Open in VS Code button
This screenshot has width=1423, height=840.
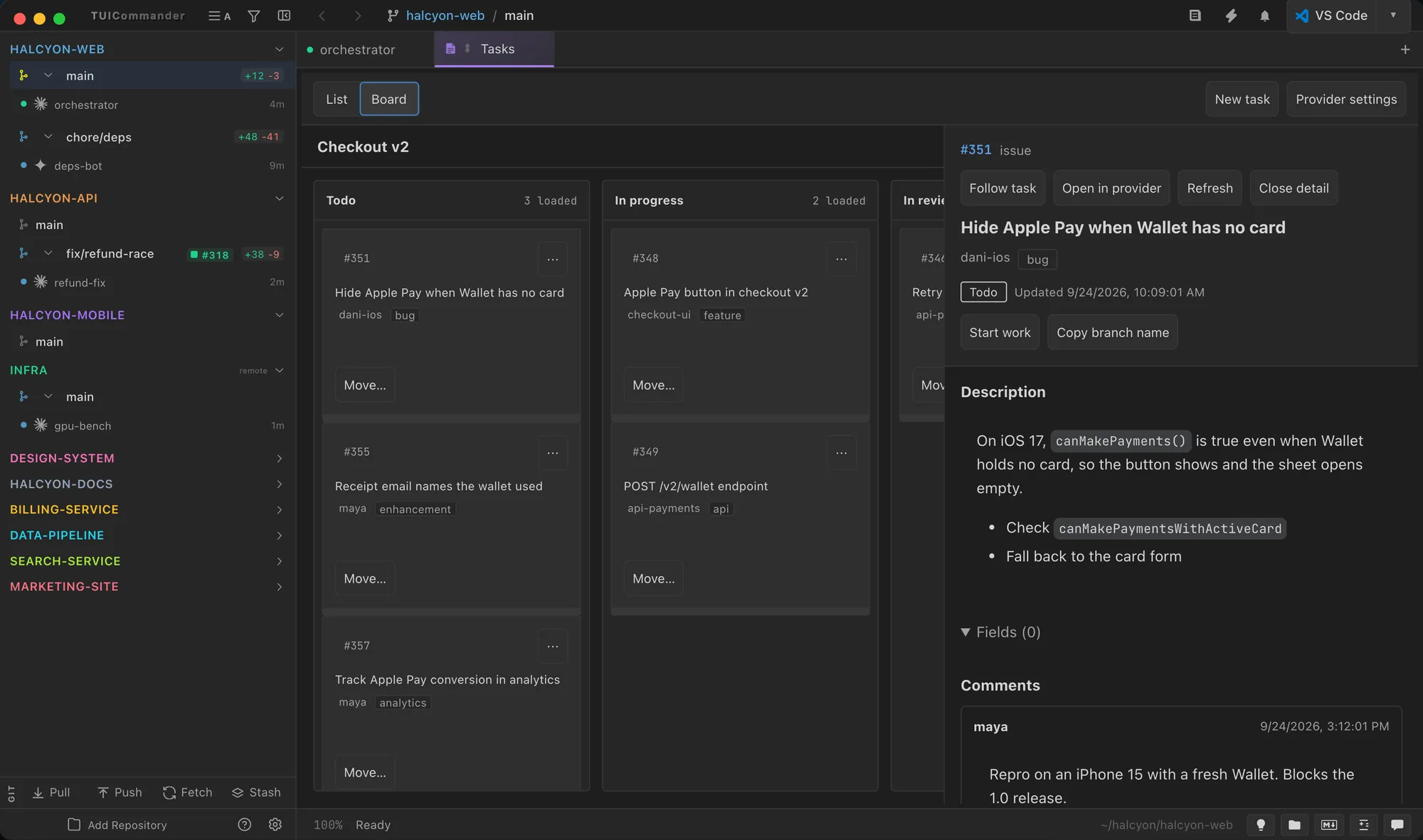(1331, 16)
